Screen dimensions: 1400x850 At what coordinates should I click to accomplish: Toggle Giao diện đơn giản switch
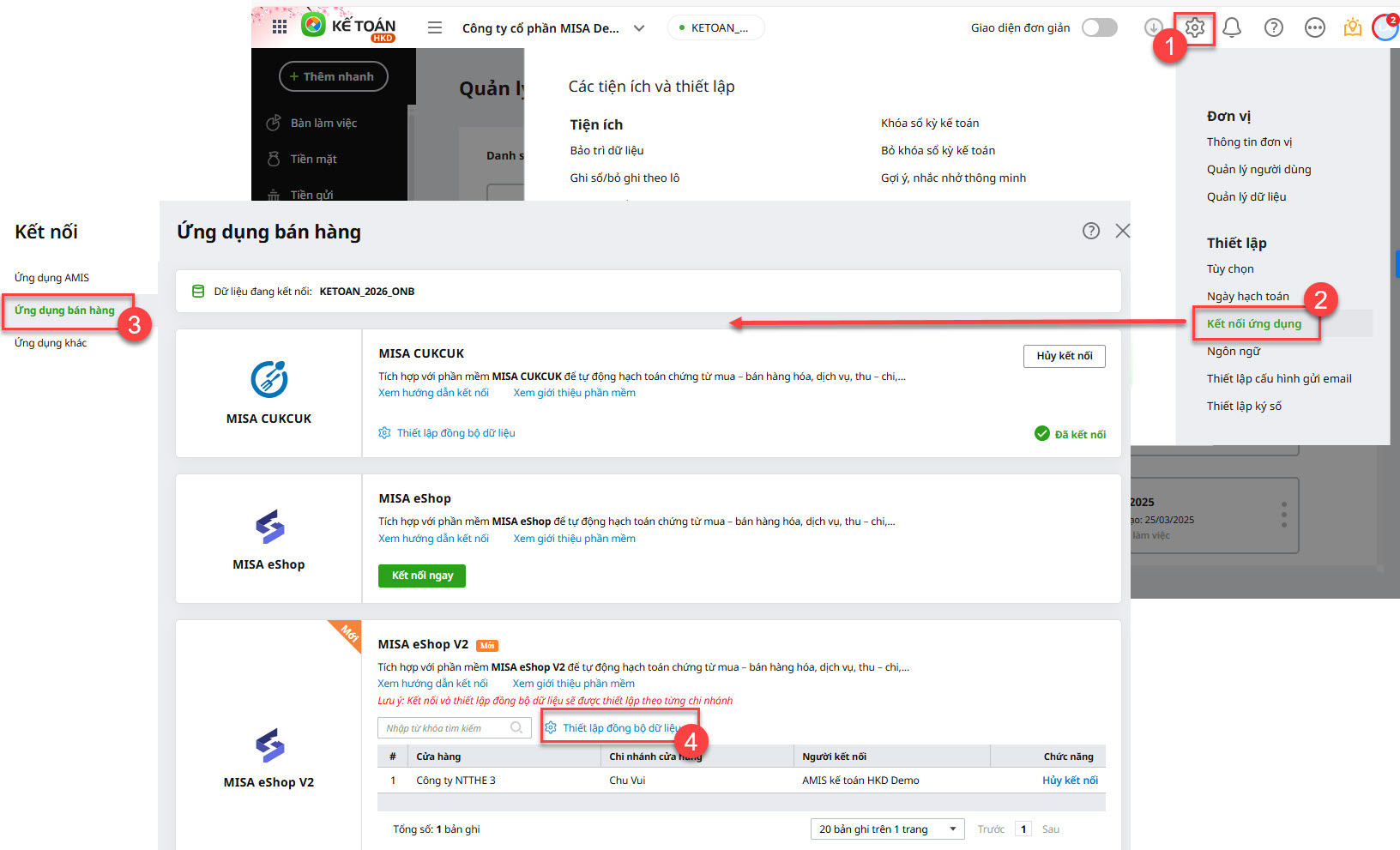[x=1099, y=28]
